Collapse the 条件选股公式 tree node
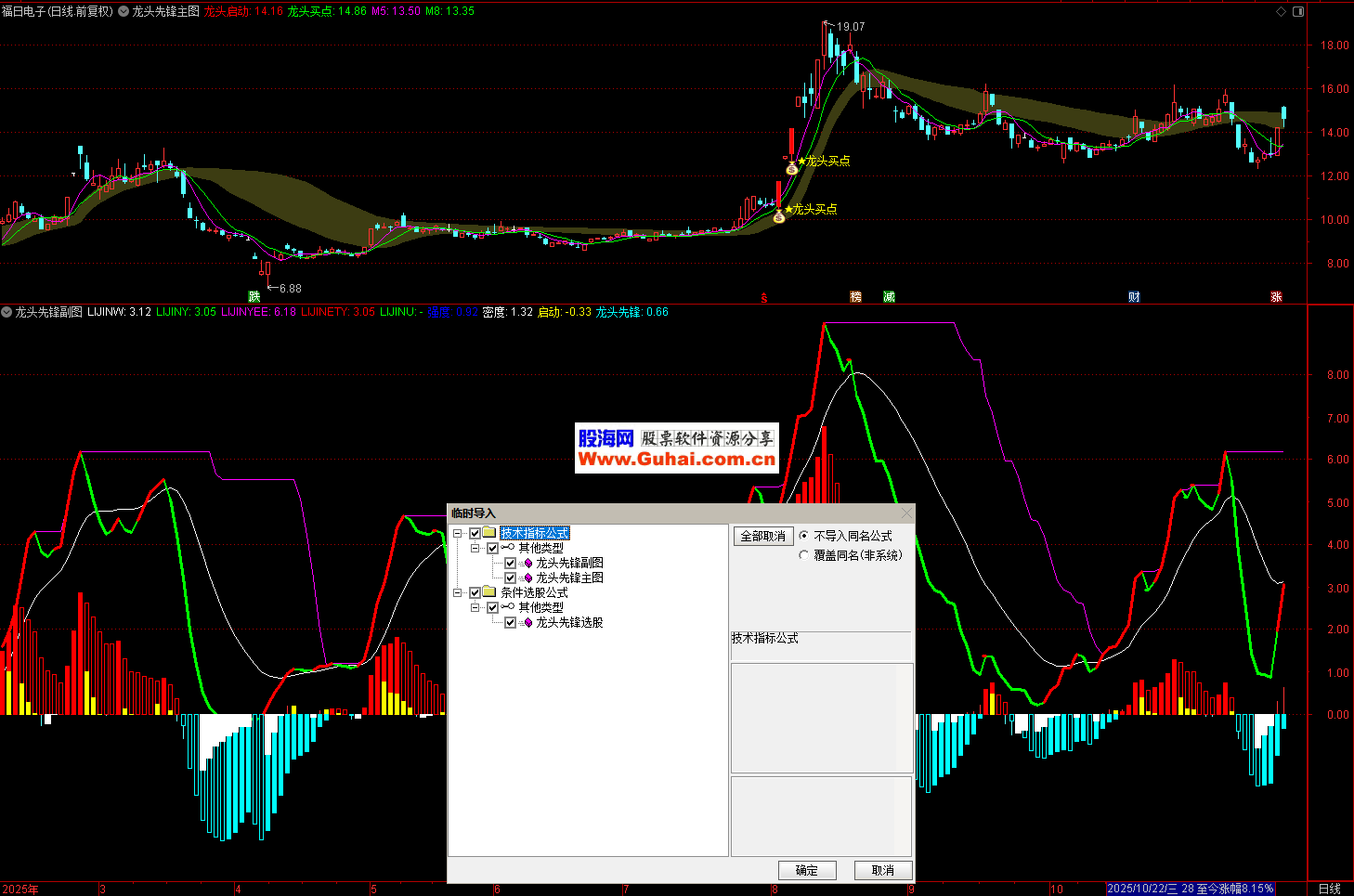This screenshot has height=896, width=1354. coord(458,592)
